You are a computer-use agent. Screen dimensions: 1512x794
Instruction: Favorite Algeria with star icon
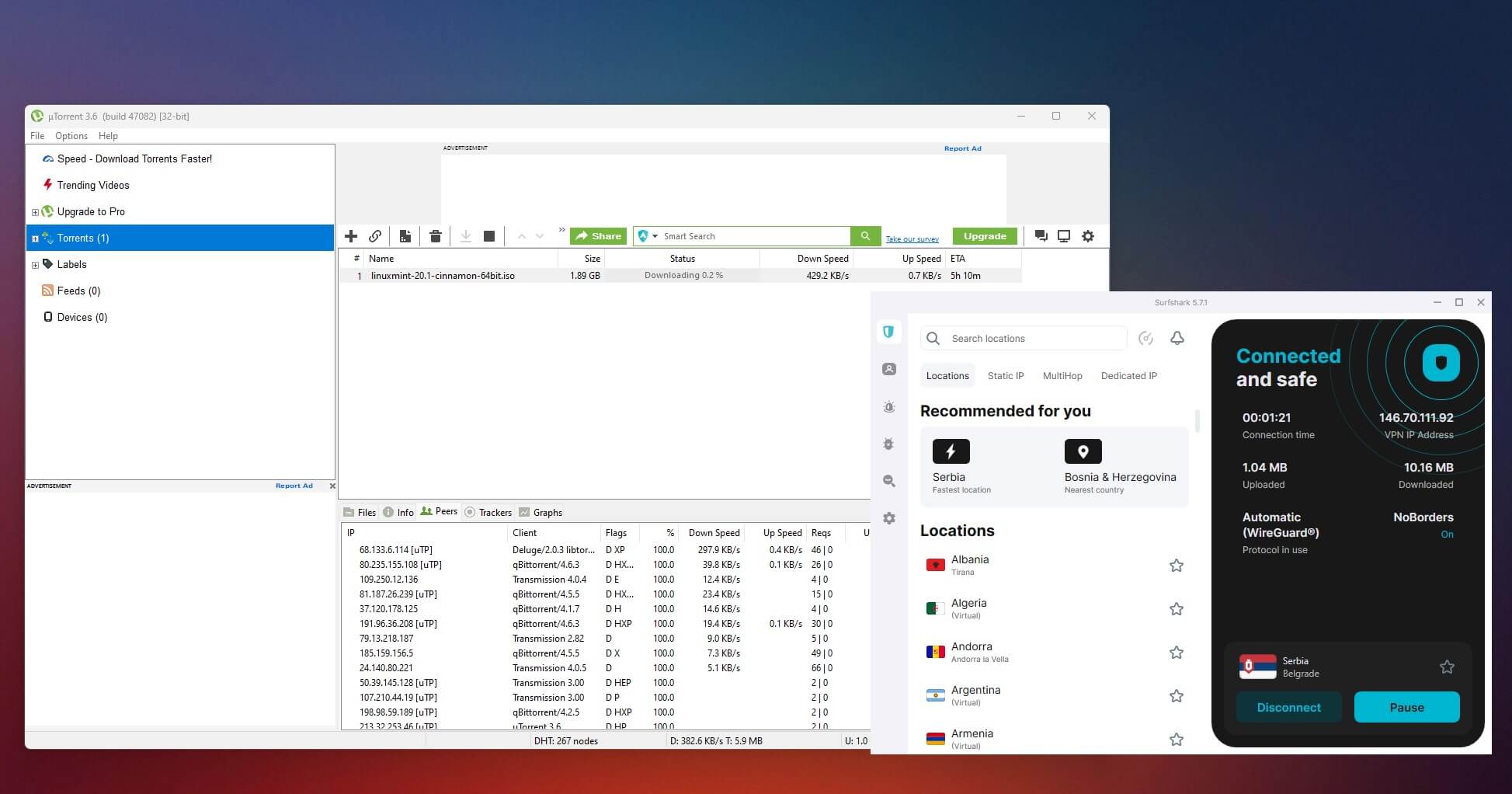1177,609
